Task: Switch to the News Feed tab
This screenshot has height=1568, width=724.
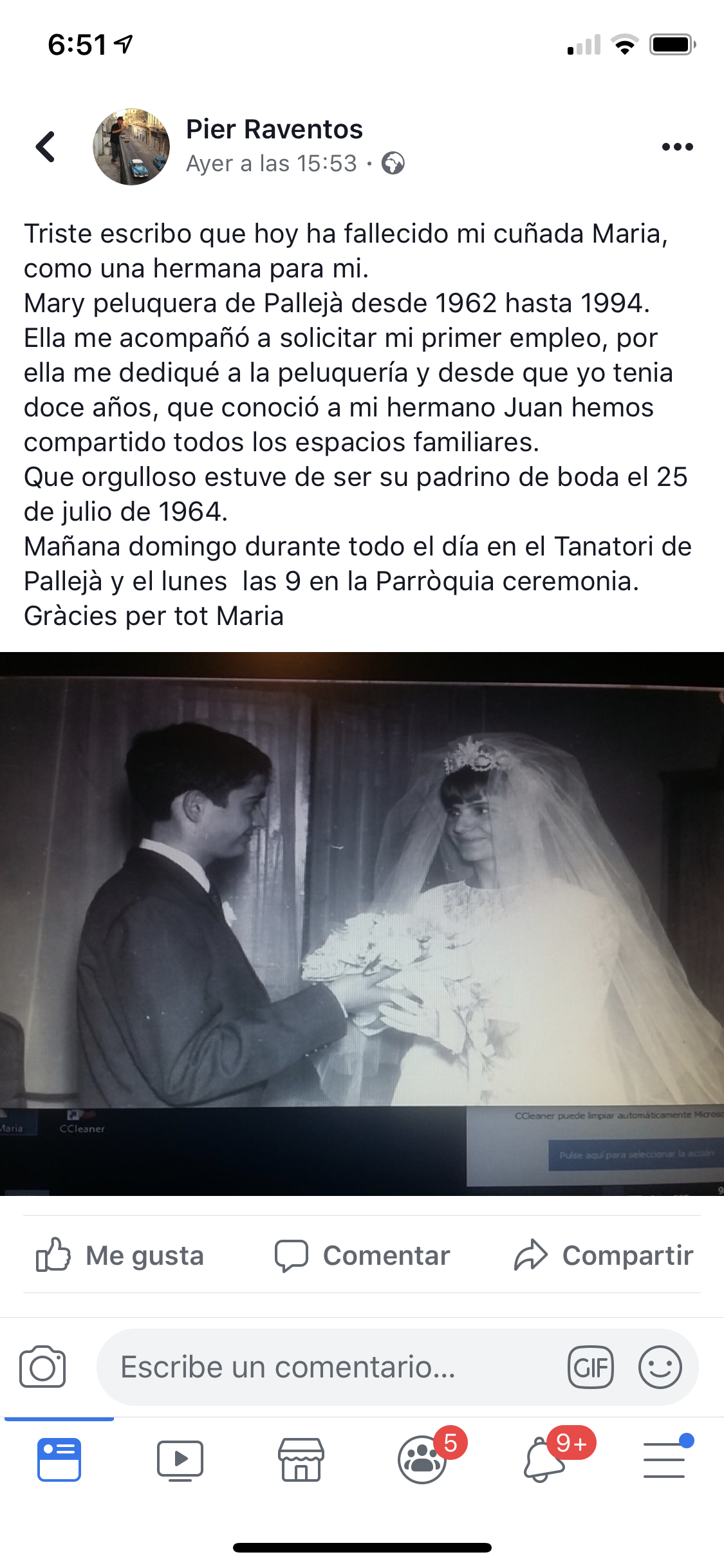Action: click(59, 1459)
